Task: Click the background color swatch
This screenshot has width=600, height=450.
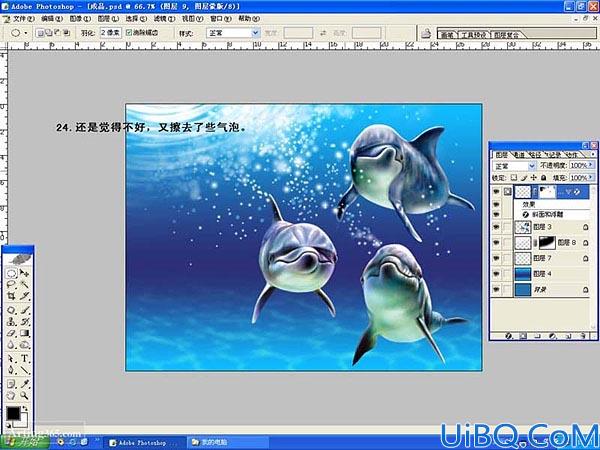Action: [x=23, y=422]
